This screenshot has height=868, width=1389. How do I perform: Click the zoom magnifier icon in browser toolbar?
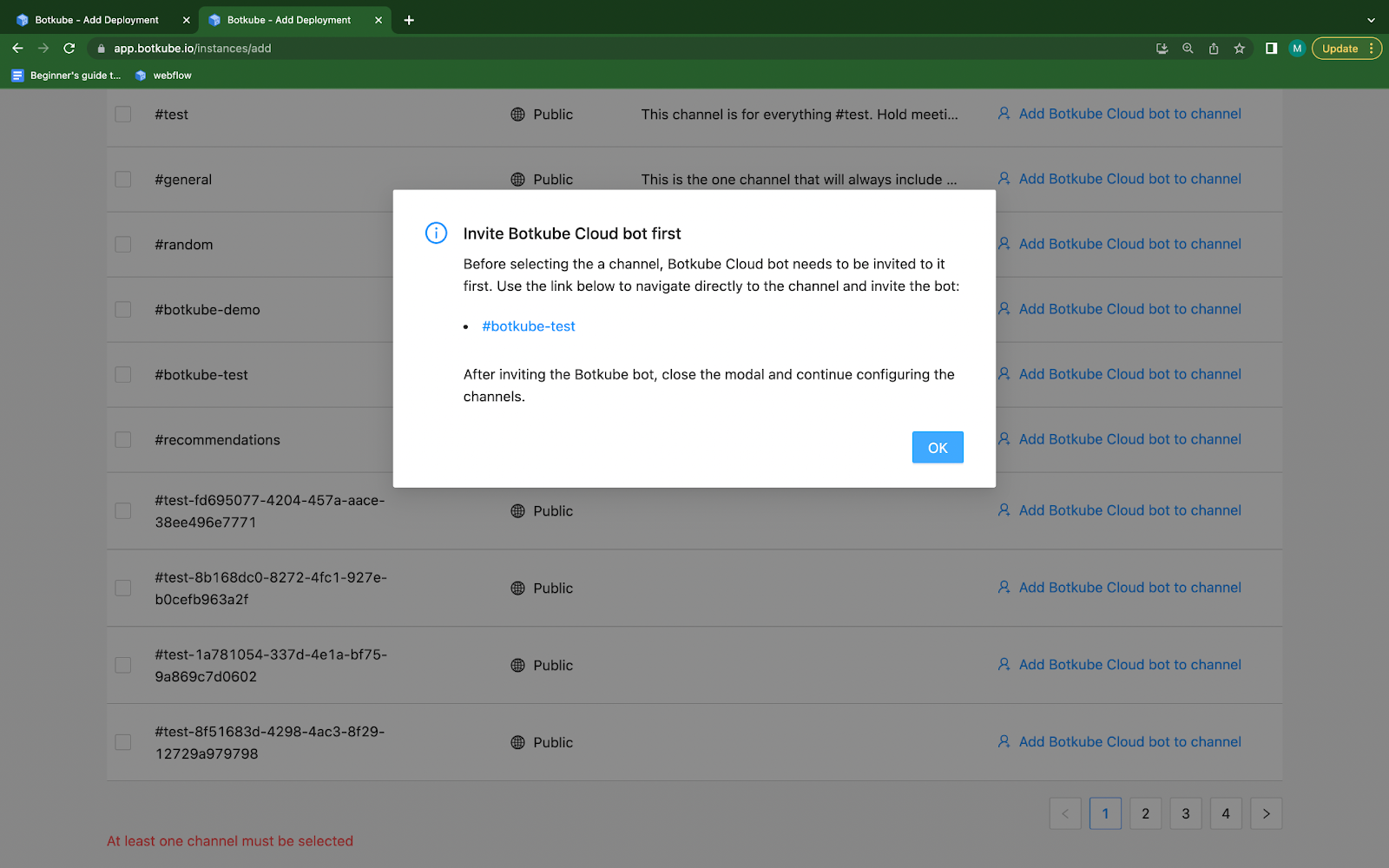coord(1187,49)
